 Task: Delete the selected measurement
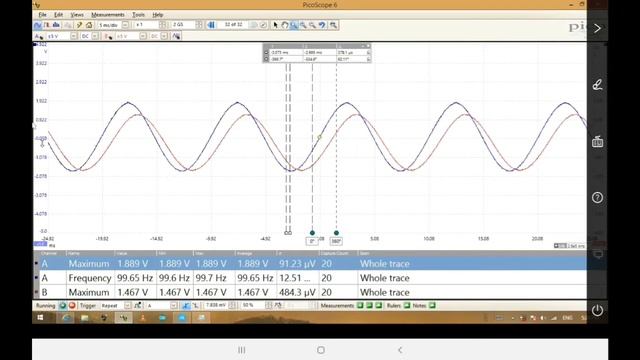point(379,305)
